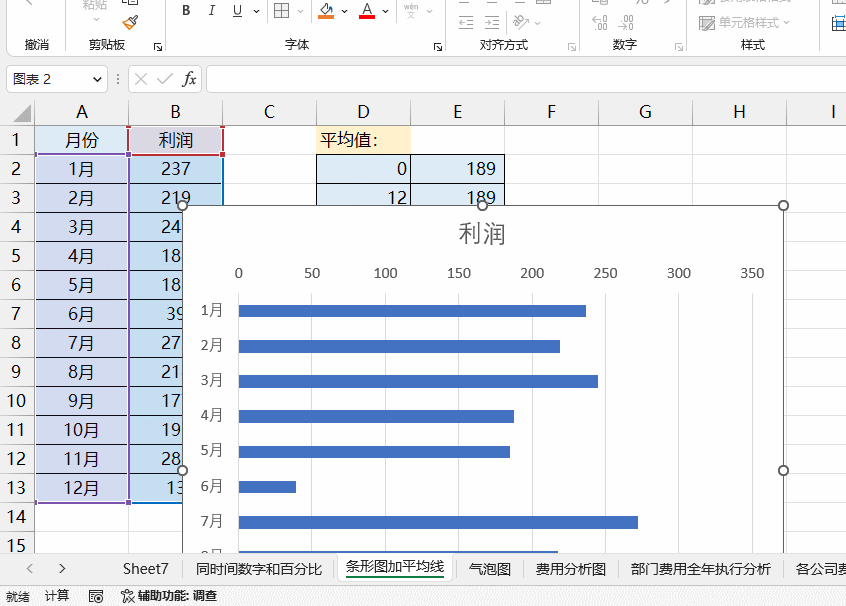Click cell A13 containing 12月
846x606 pixels.
[x=81, y=488]
